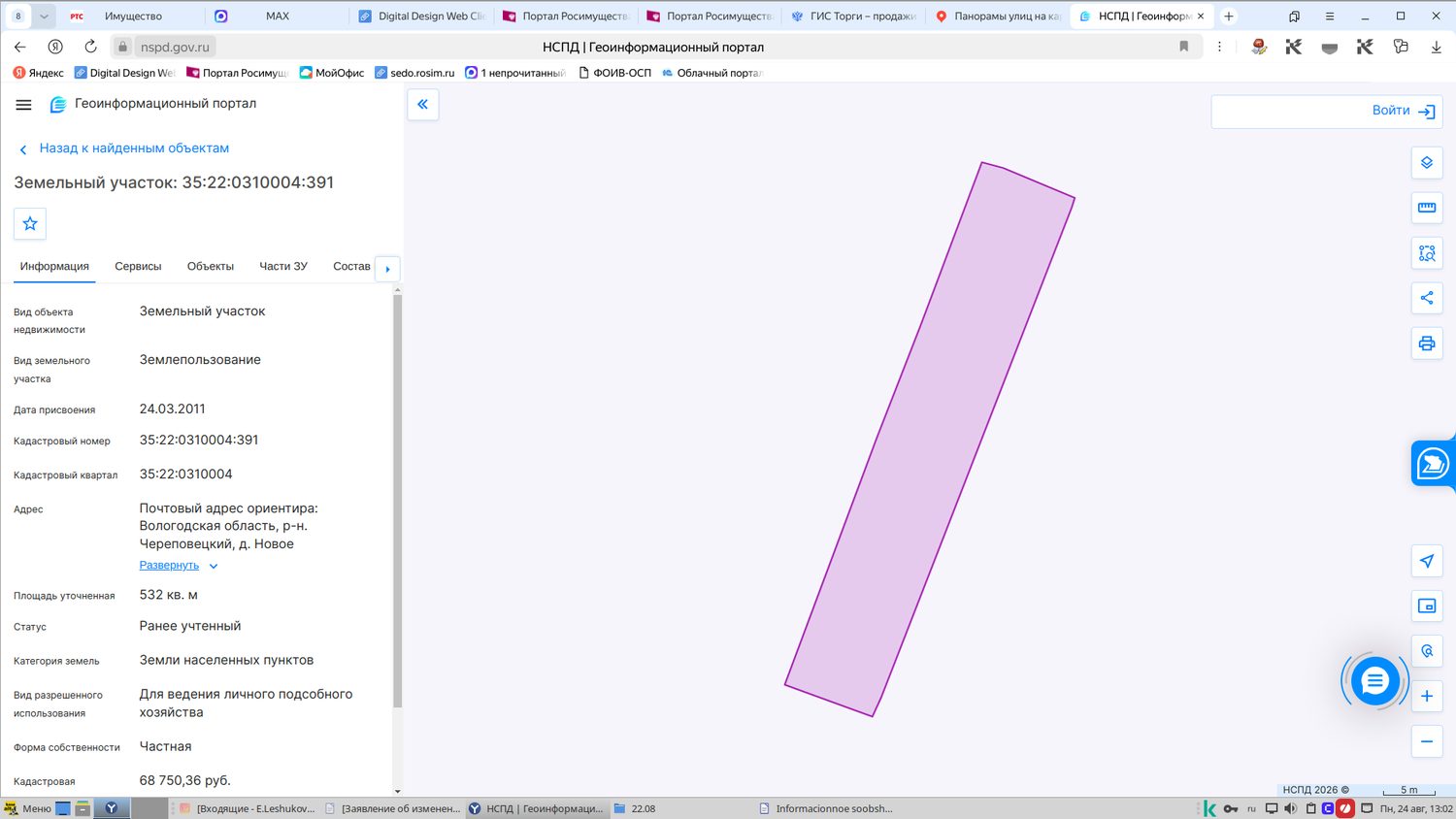Open a new browser tab
Viewport: 1456px width, 819px height.
[1229, 16]
